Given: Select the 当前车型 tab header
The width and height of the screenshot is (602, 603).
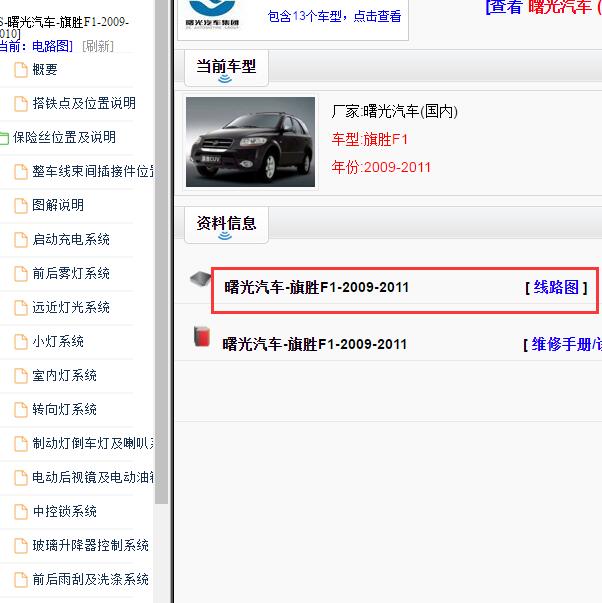Looking at the screenshot, I should [226, 68].
